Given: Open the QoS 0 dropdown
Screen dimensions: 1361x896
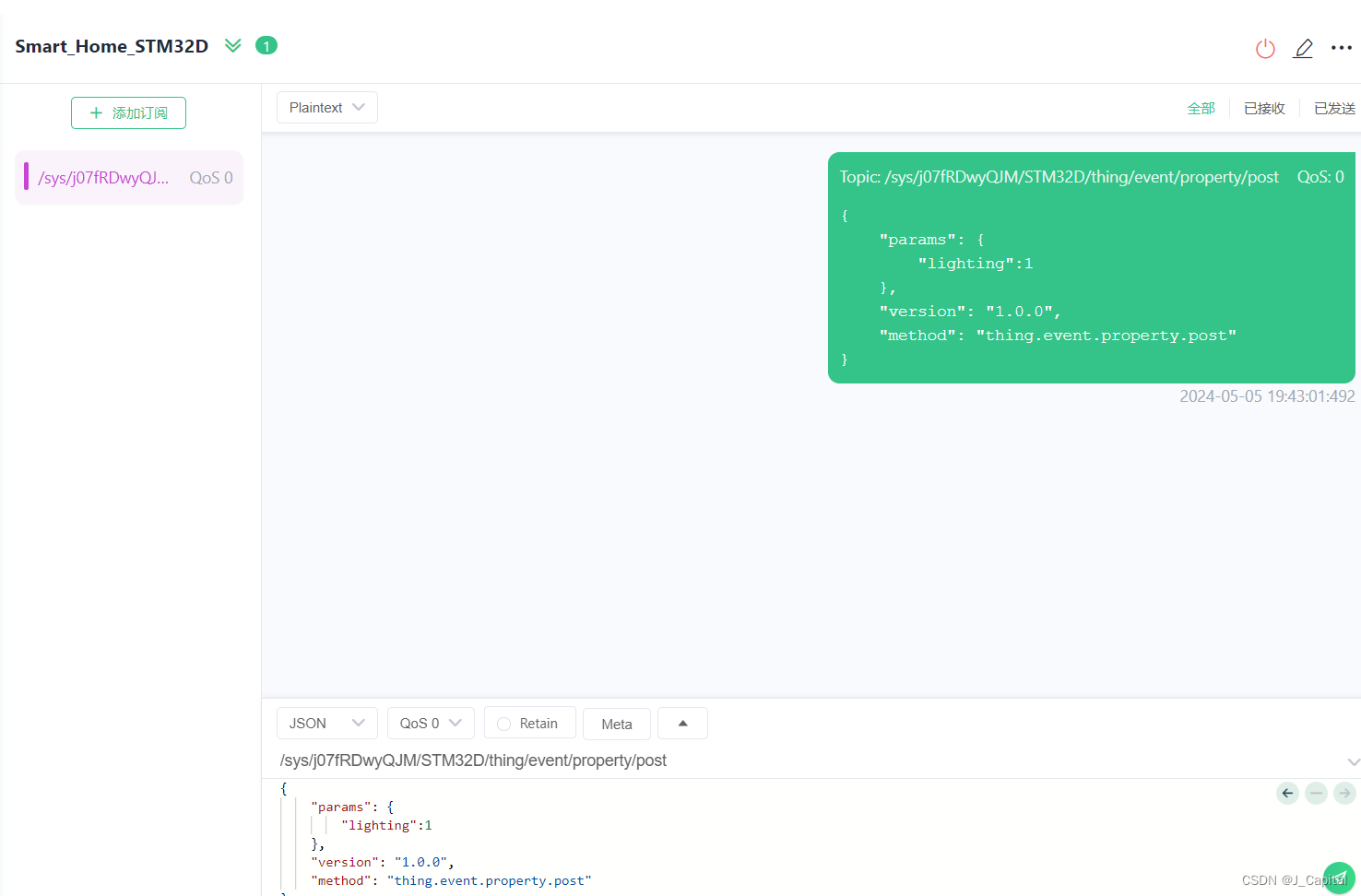Looking at the screenshot, I should click(x=431, y=724).
